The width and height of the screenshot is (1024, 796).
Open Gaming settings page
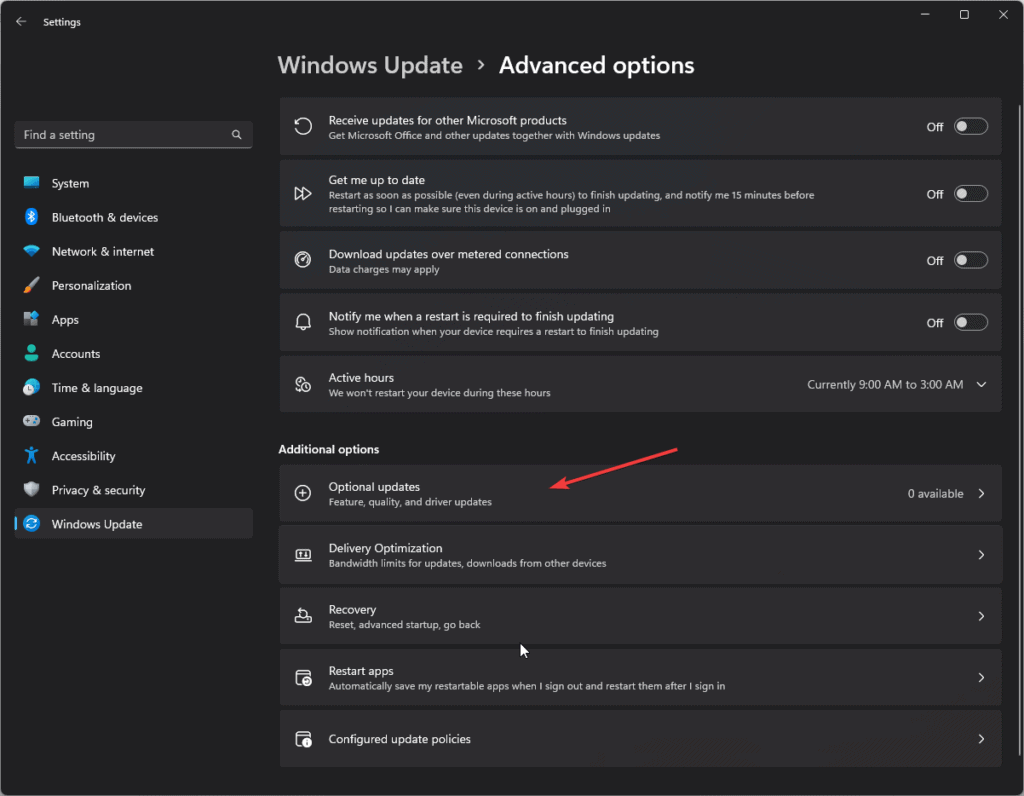pyautogui.click(x=133, y=422)
